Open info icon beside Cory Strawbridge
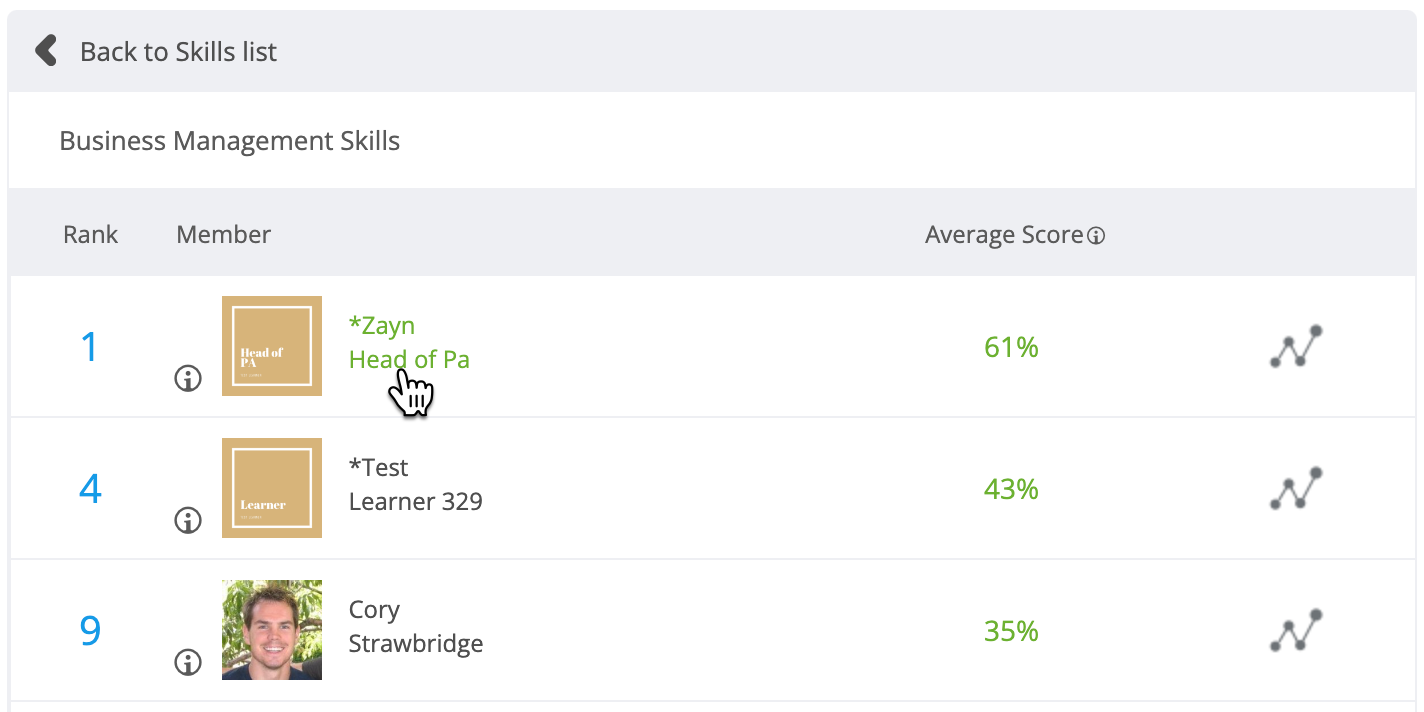 click(188, 662)
